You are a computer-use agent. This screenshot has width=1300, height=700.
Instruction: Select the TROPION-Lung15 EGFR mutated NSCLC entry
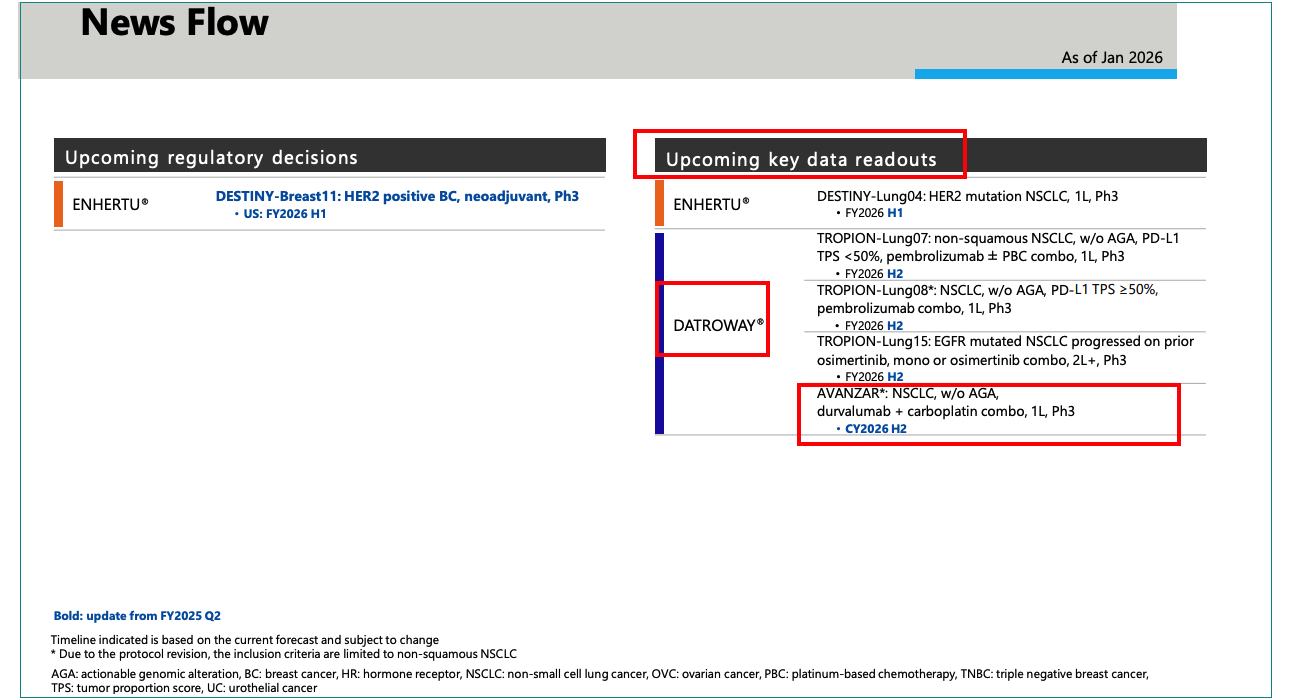1004,351
